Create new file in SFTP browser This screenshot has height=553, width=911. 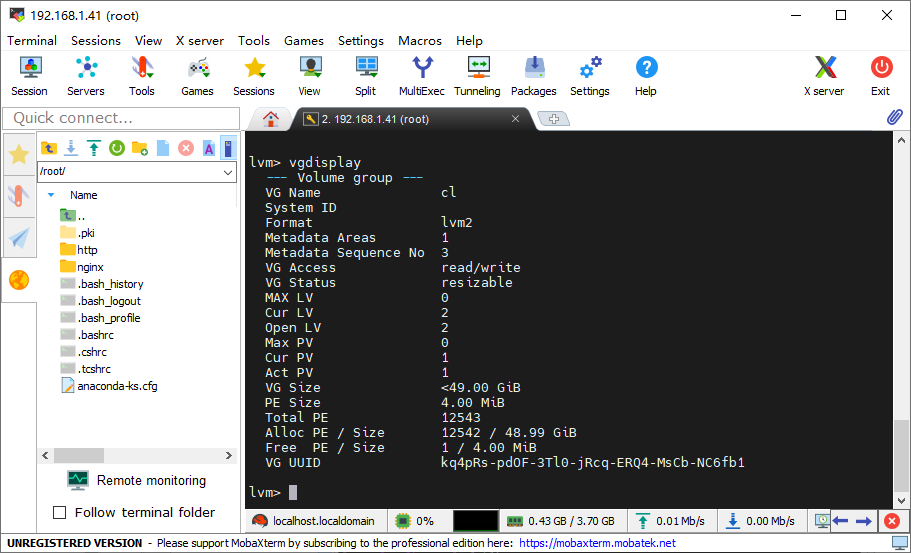163,149
